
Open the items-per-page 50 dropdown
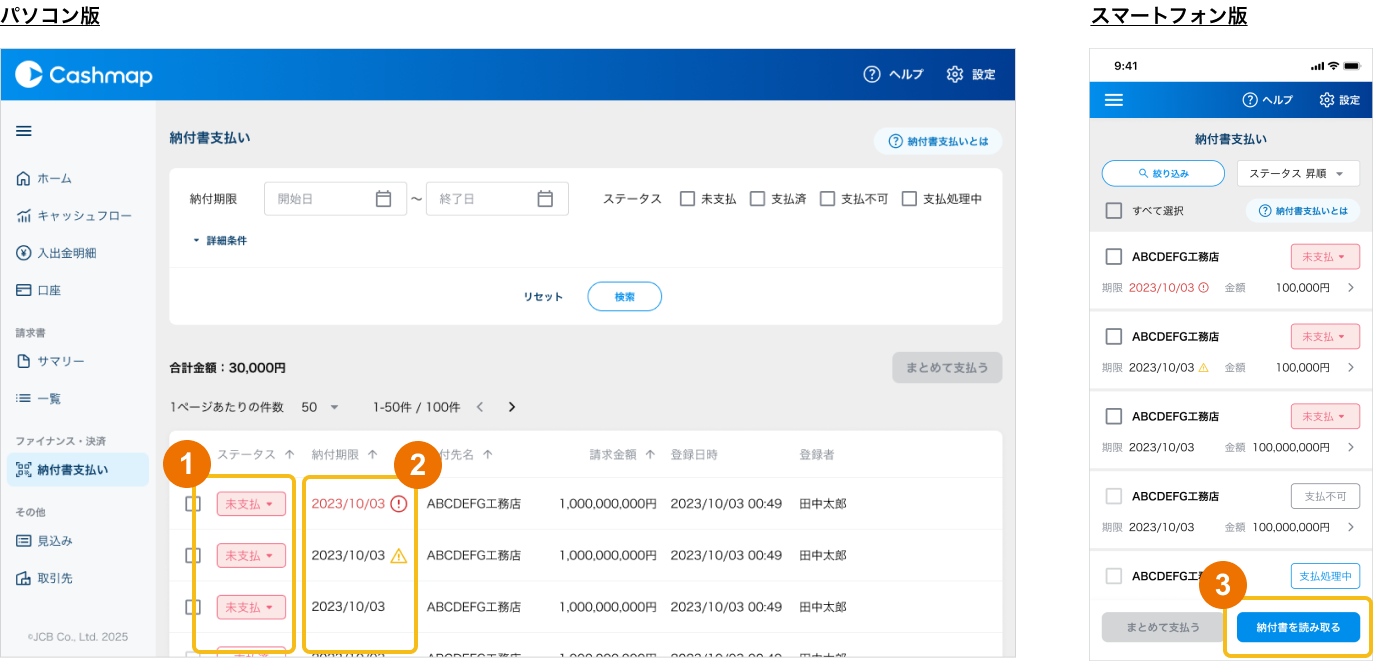tap(321, 407)
